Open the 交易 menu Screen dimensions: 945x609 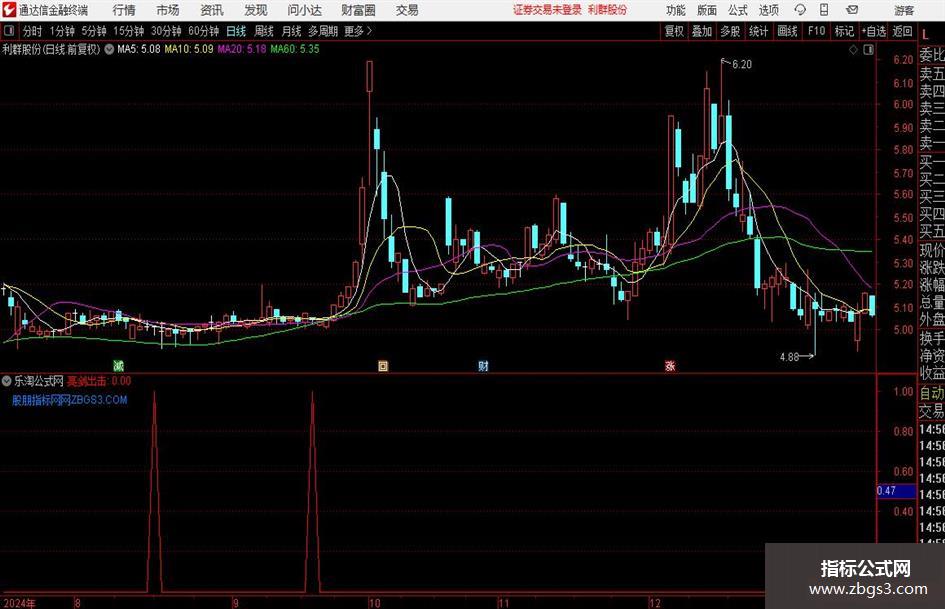pos(407,10)
